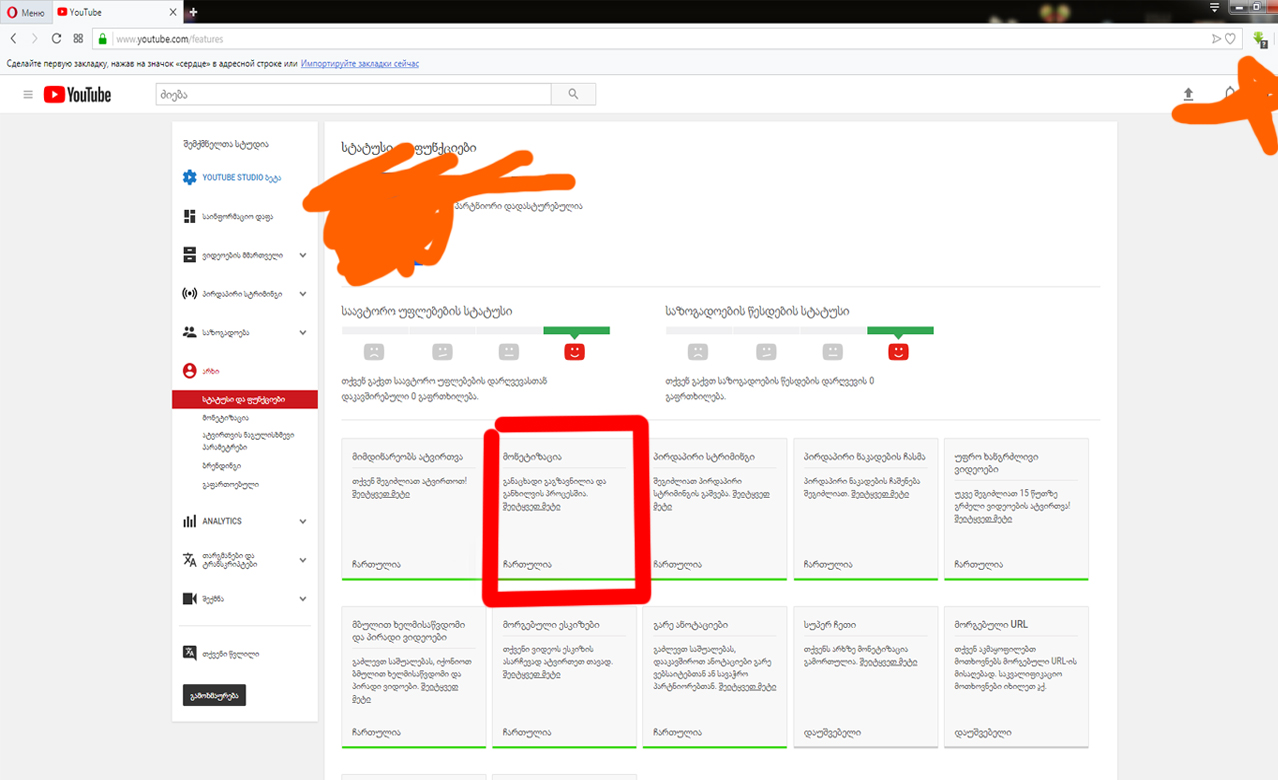The height and width of the screenshot is (780, 1278).
Task: Click Learn more in უფრო ხანგრძლივი ვიდეოები card
Action: [984, 520]
